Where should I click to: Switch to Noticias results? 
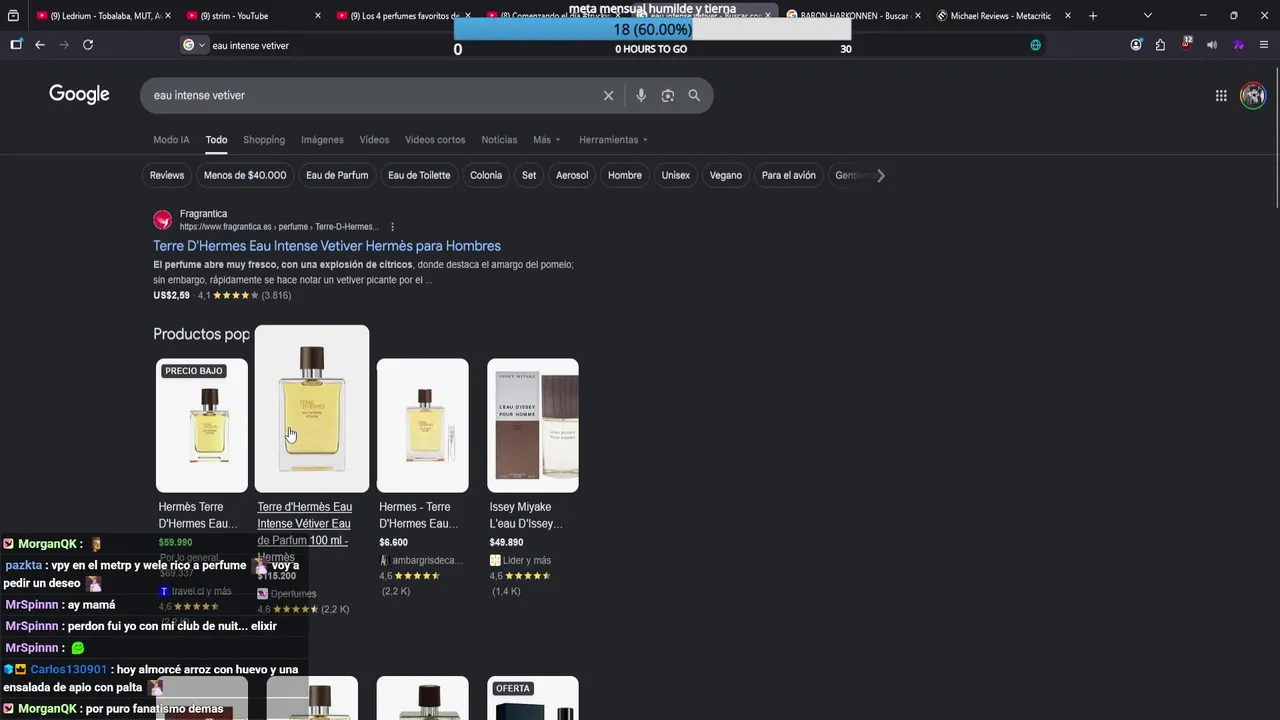[499, 140]
